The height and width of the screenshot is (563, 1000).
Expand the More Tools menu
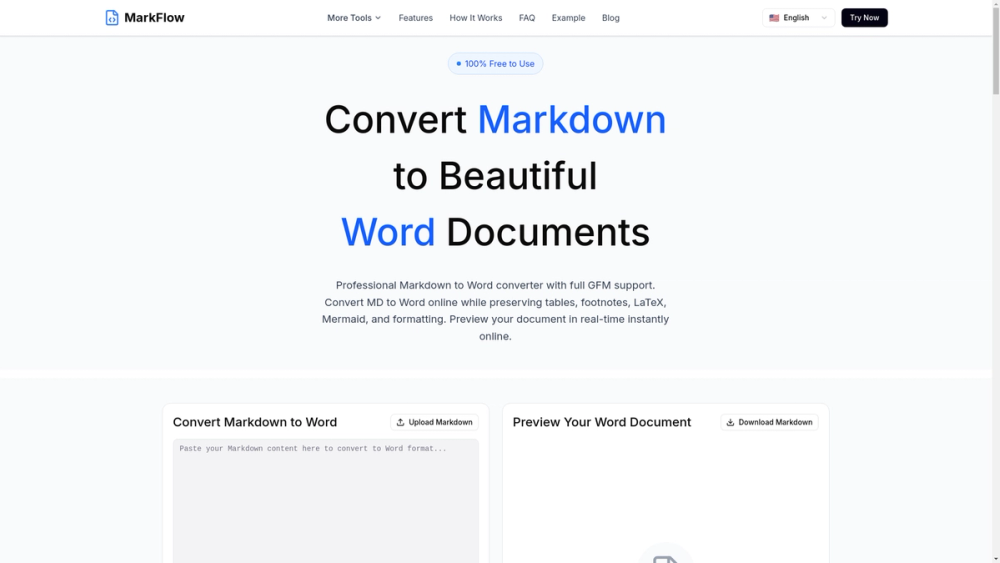pyautogui.click(x=354, y=18)
